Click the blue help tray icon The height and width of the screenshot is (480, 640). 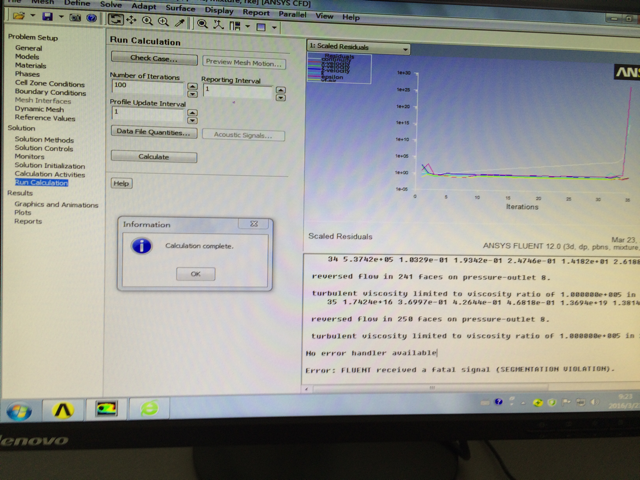point(498,402)
